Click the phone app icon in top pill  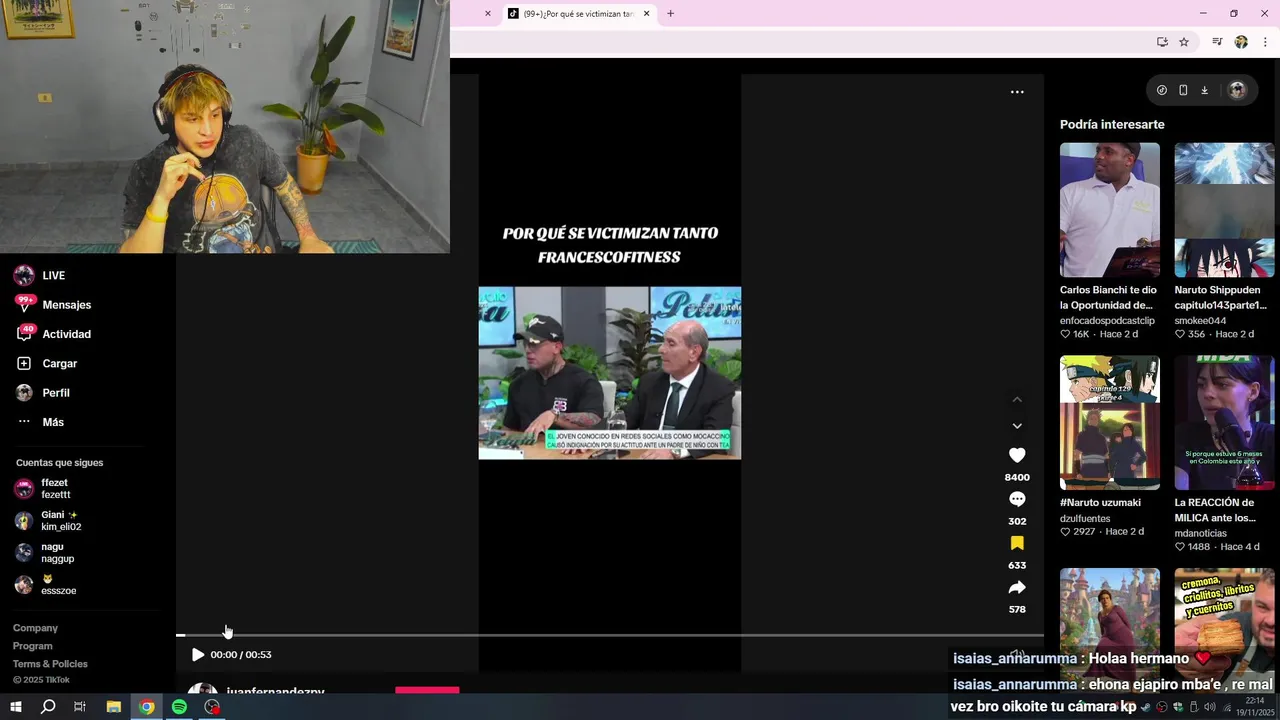(x=1183, y=90)
